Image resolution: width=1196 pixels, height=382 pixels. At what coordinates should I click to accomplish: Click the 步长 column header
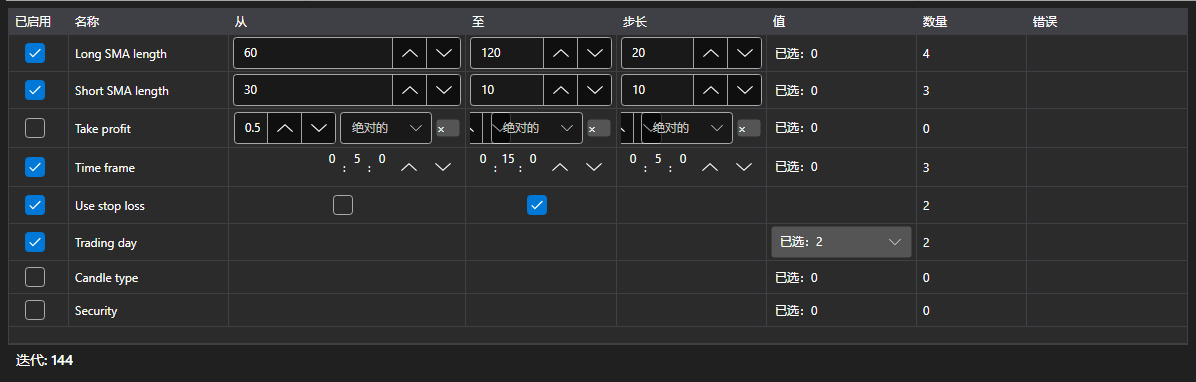[691, 22]
